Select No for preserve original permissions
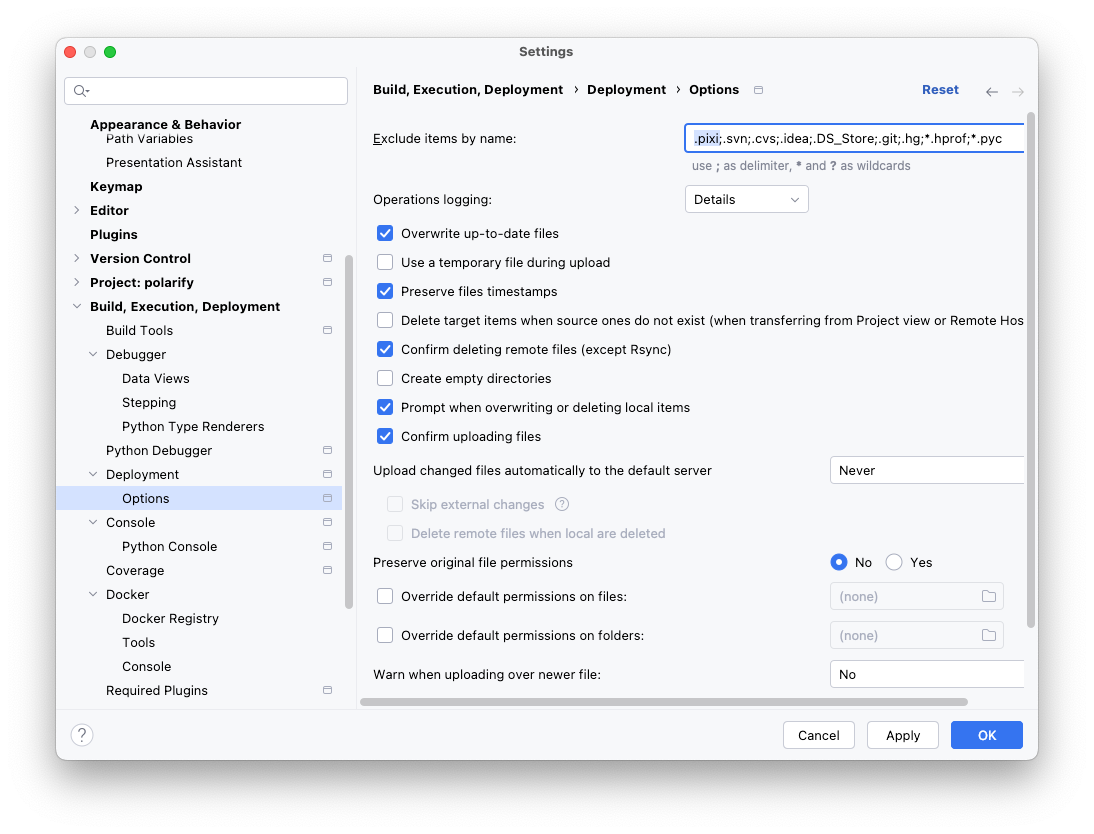The width and height of the screenshot is (1094, 834). [839, 563]
